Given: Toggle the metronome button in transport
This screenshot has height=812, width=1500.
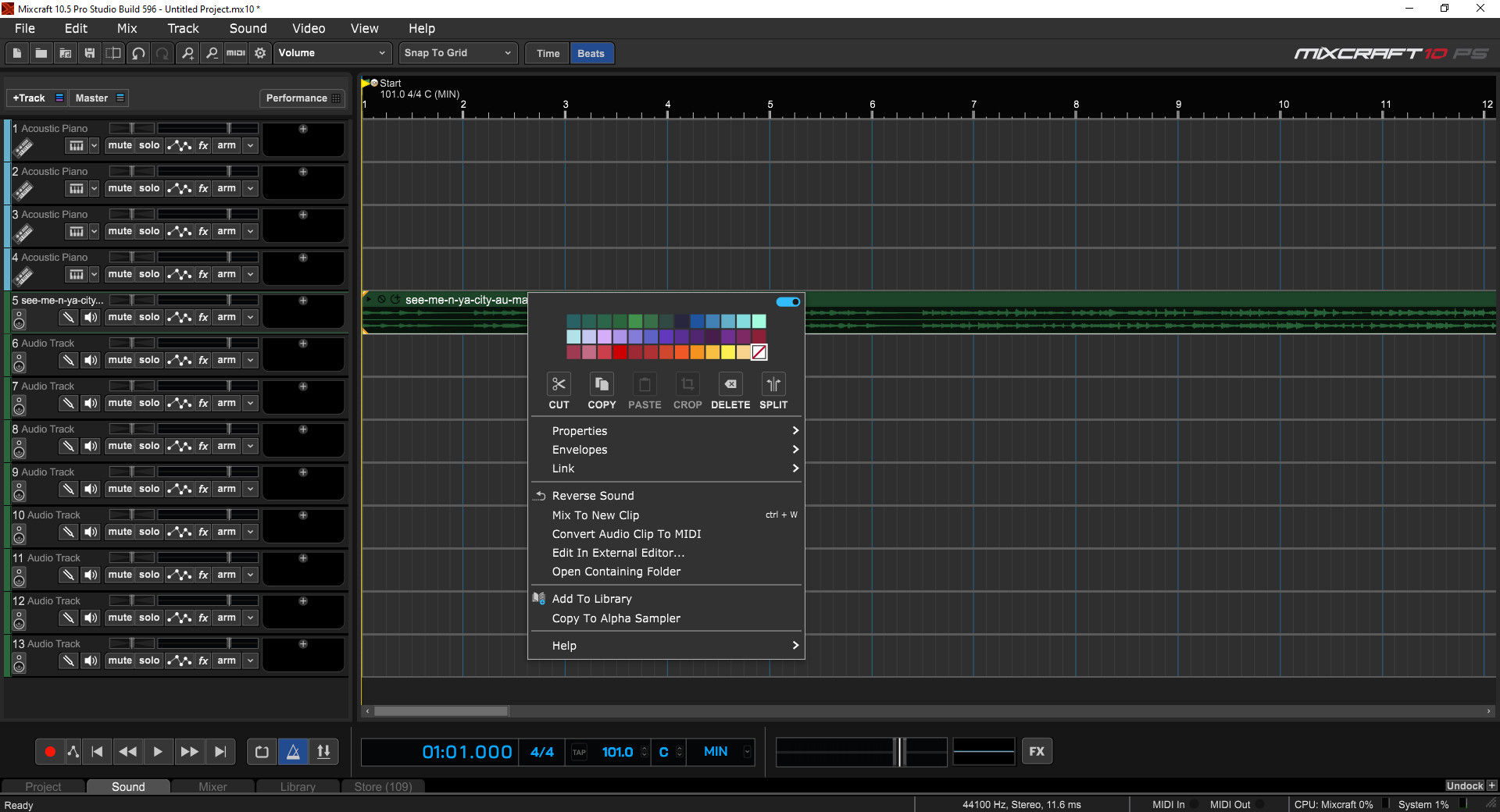Looking at the screenshot, I should (293, 752).
